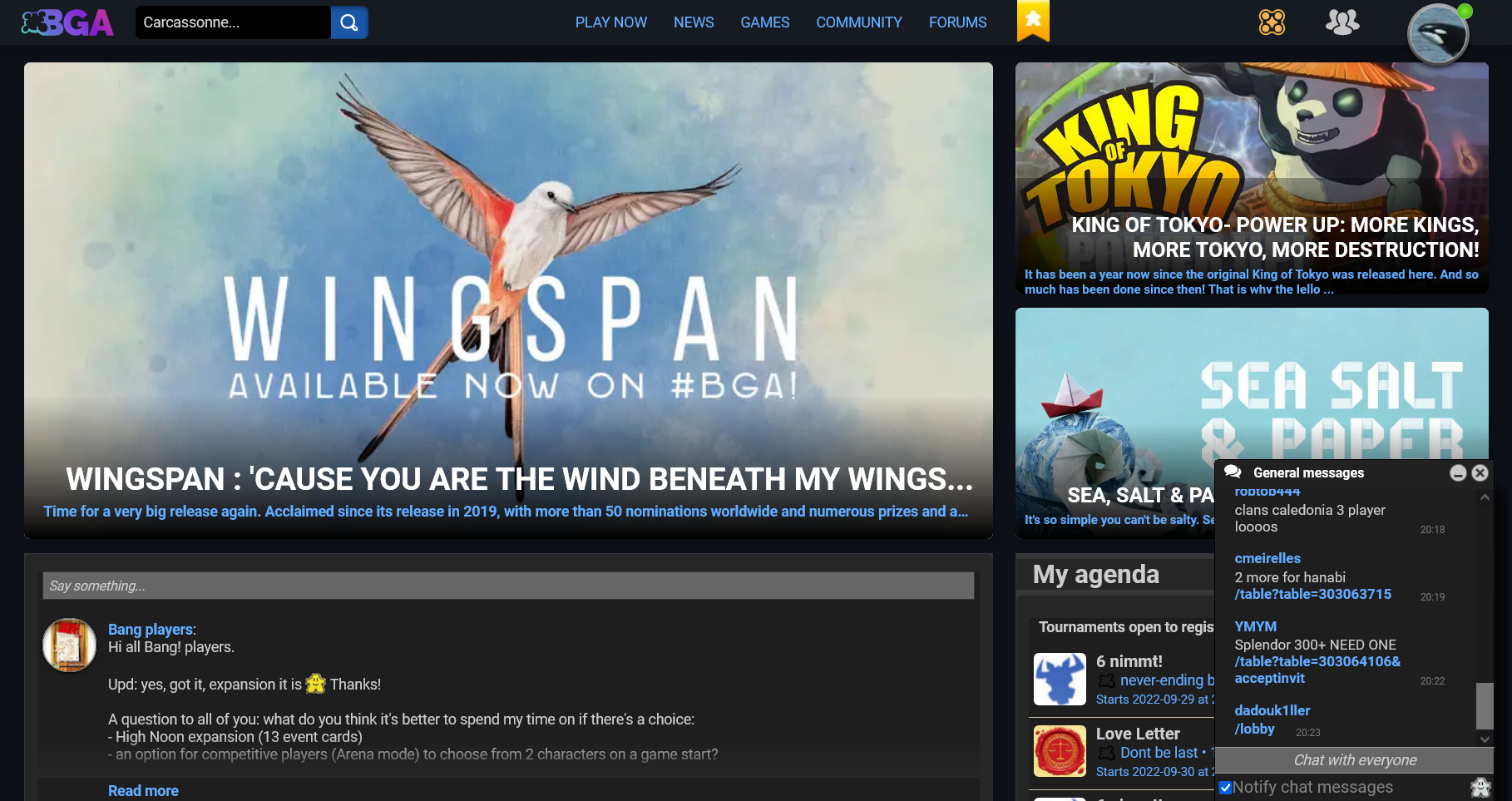Open the BGA home logo

tap(67, 22)
